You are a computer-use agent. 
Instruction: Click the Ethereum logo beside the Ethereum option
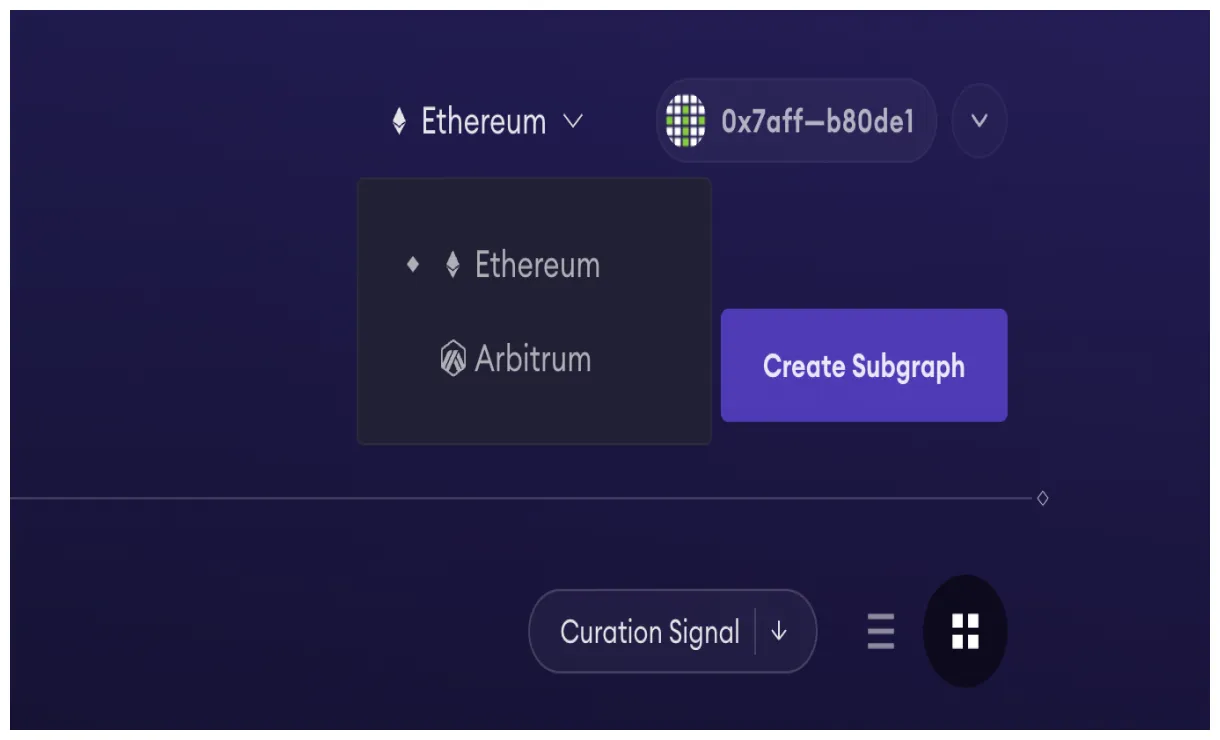pyautogui.click(x=452, y=265)
